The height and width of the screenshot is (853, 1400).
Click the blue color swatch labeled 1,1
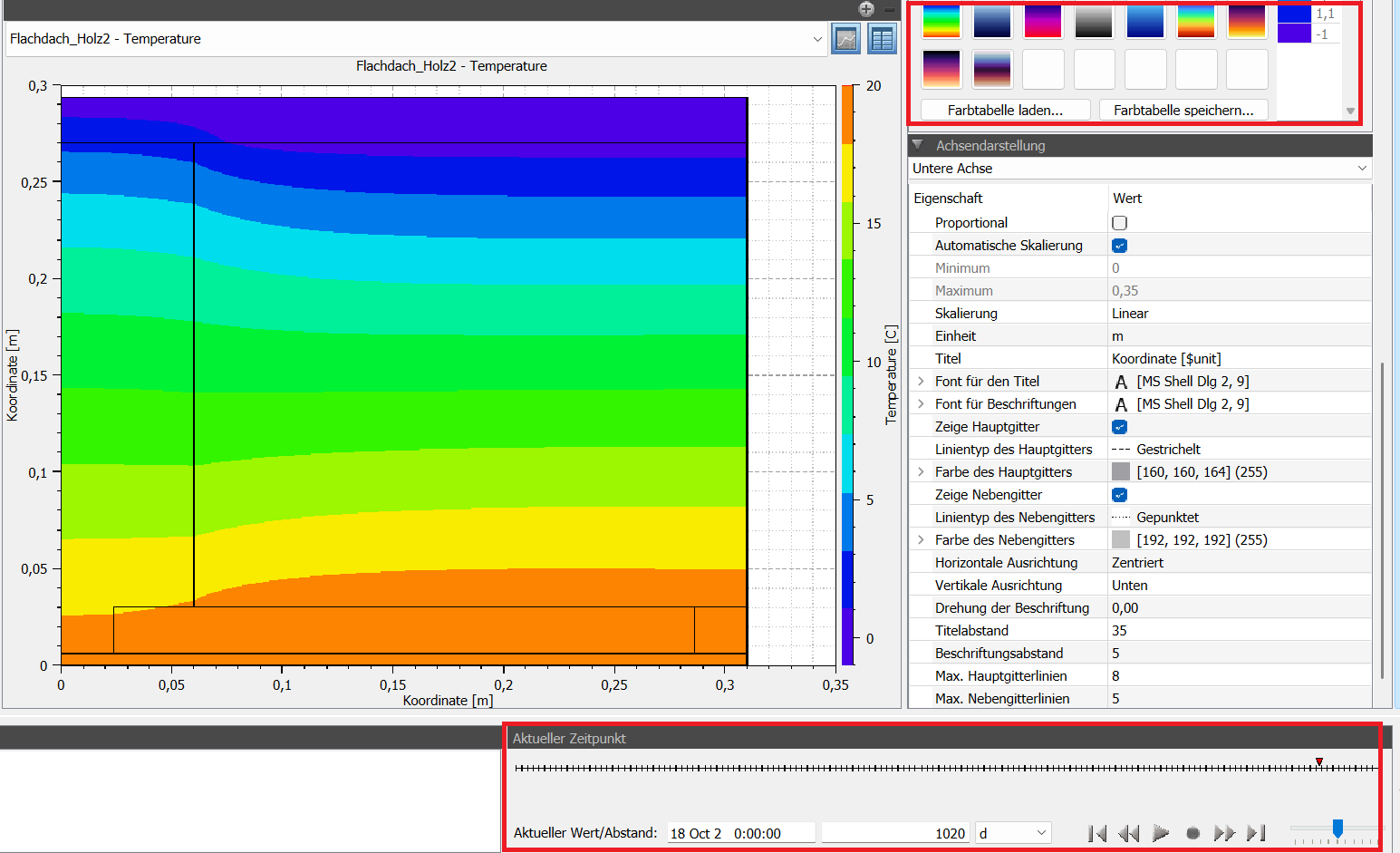(x=1294, y=14)
